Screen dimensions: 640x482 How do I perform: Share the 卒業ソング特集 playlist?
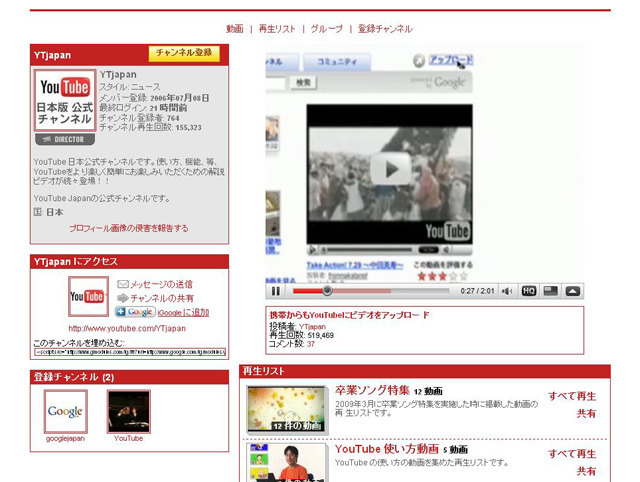tap(586, 414)
